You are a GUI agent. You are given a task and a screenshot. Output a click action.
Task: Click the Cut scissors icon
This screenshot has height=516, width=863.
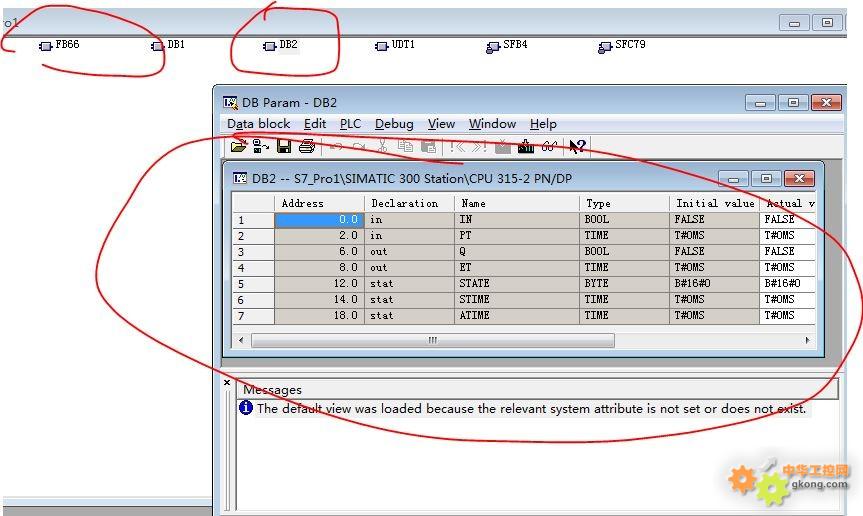382,146
